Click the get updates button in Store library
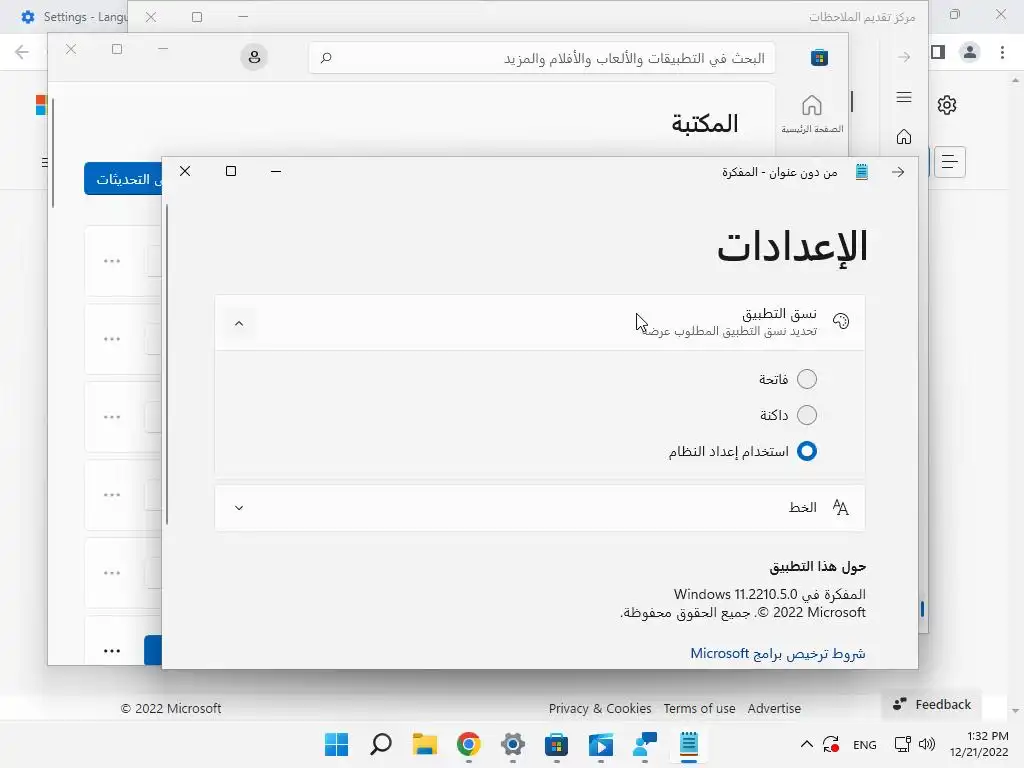Image resolution: width=1024 pixels, height=768 pixels. click(123, 179)
